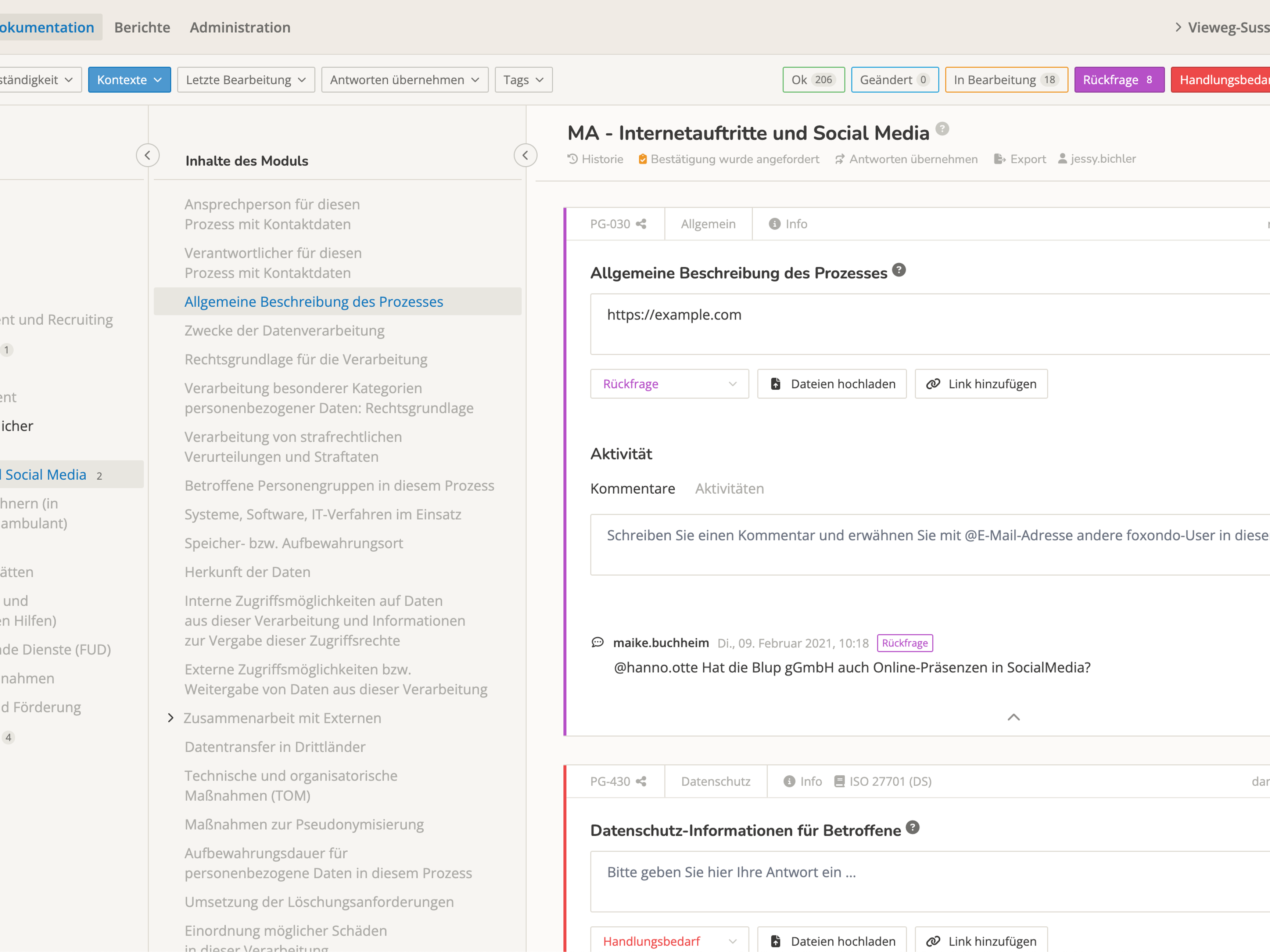
Task: Click Dateien hochladen in PG-030 card
Action: click(x=831, y=384)
